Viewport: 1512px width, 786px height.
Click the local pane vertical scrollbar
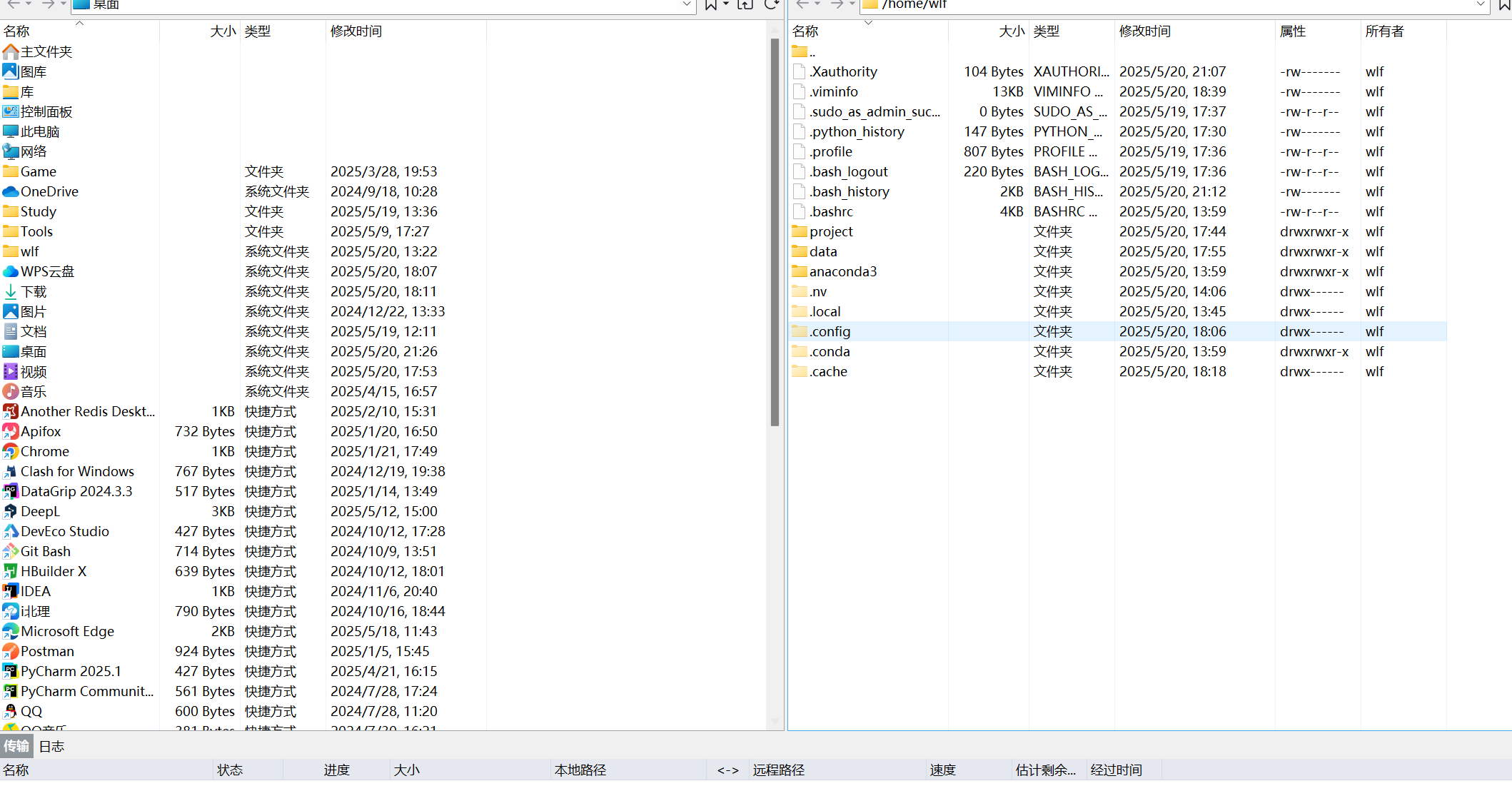775,232
